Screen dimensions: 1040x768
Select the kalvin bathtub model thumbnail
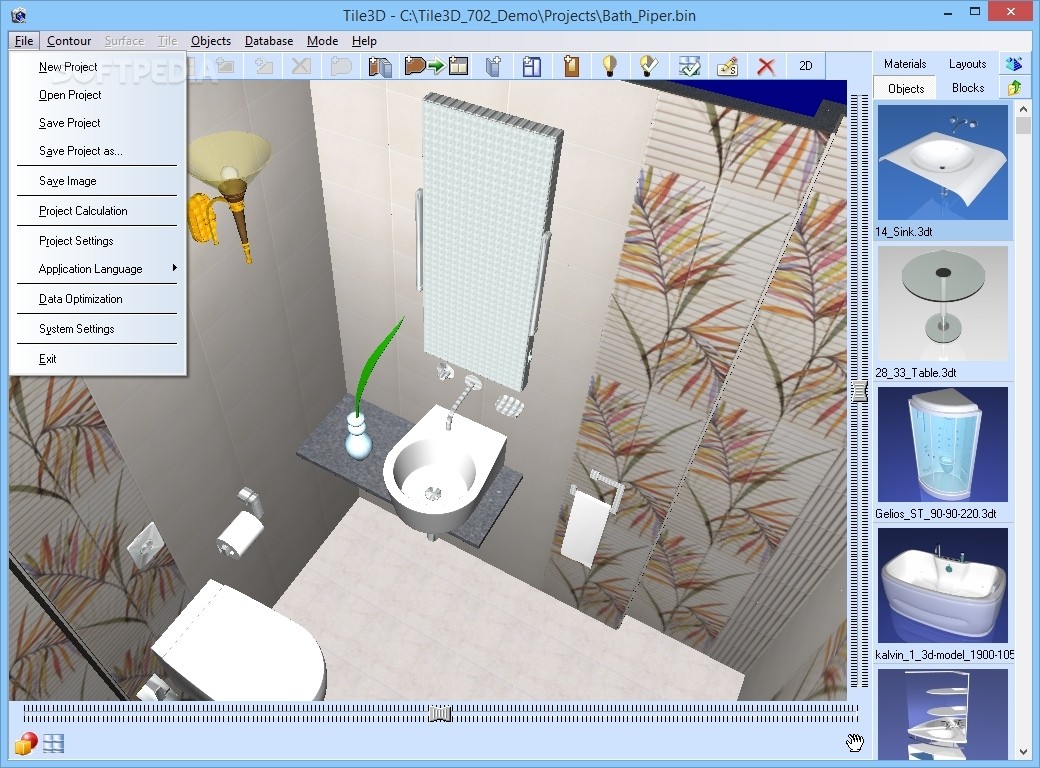[942, 586]
